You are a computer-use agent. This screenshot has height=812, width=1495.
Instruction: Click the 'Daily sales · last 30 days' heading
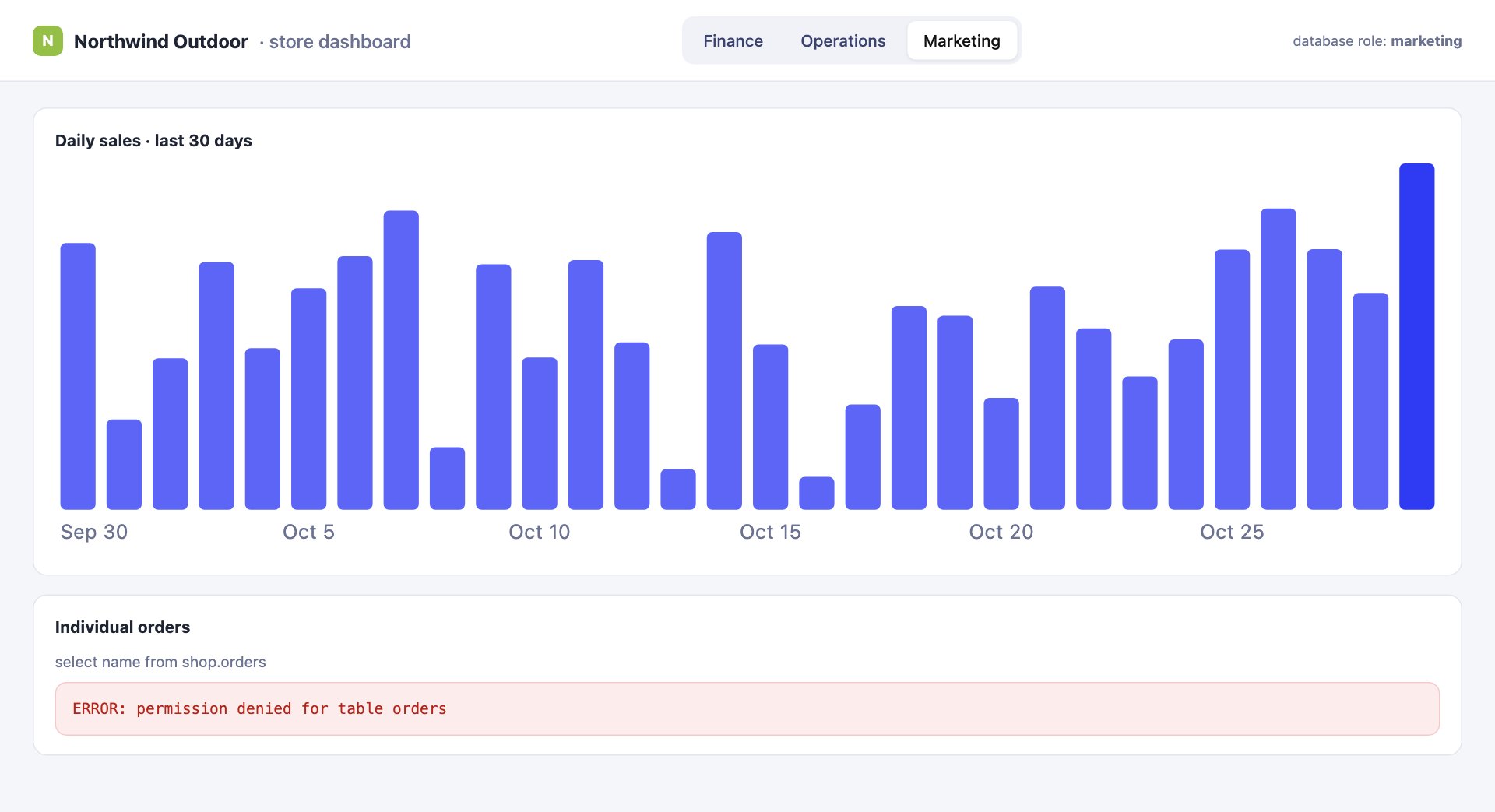pos(153,141)
